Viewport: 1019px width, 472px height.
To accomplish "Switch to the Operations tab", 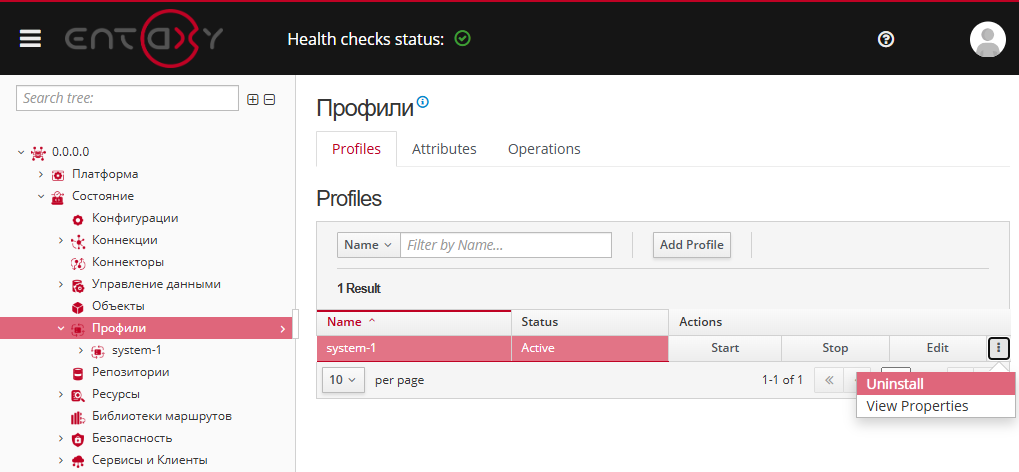I will tap(544, 149).
